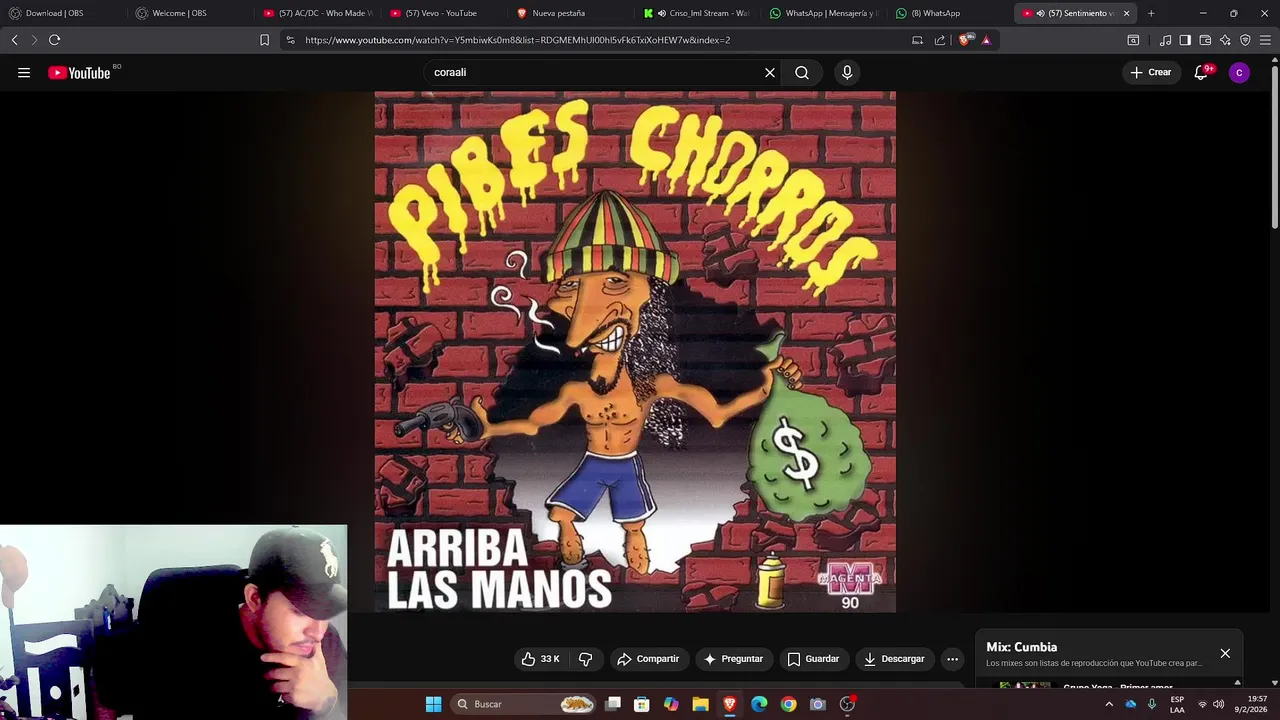
Task: Switch to (8) WhatsApp tab
Action: click(950, 13)
